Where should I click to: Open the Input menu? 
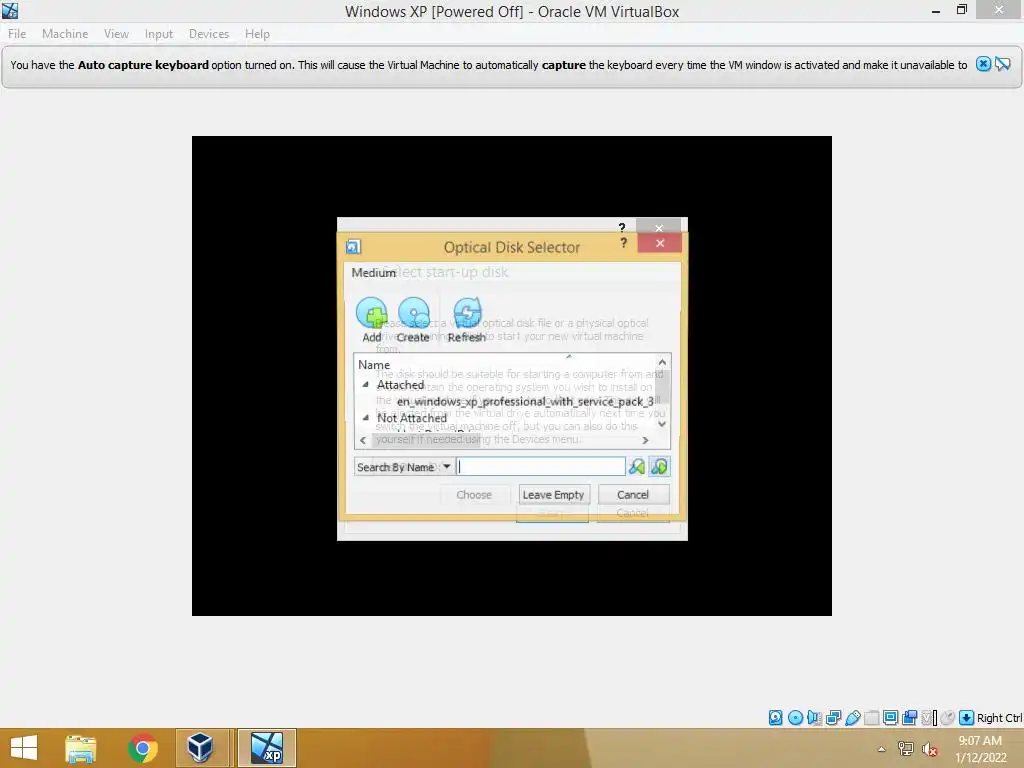coord(159,34)
